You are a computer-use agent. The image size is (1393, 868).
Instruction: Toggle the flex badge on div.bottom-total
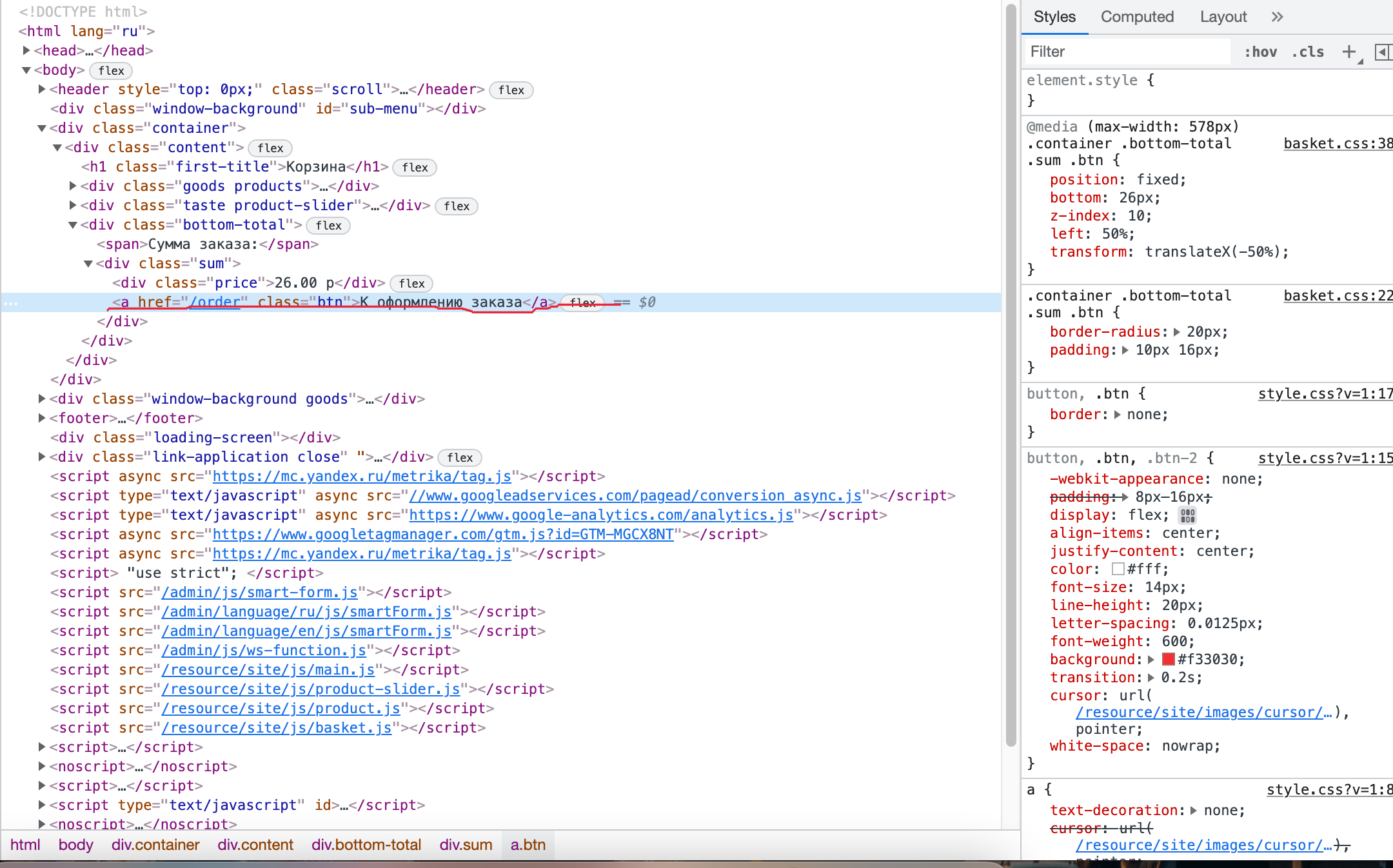click(x=328, y=225)
